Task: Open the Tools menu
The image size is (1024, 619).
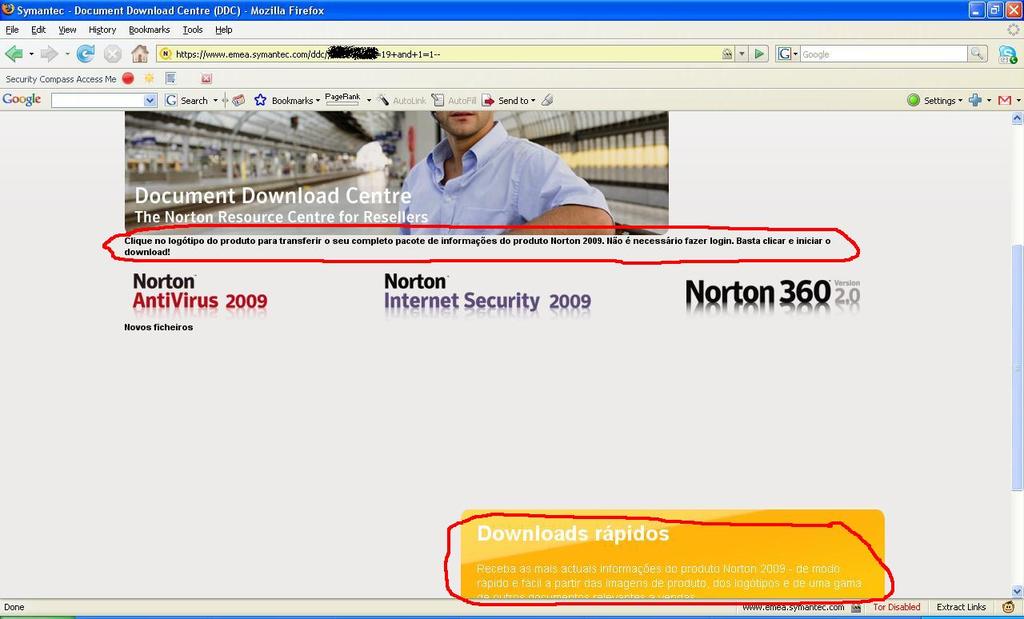Action: pos(193,29)
